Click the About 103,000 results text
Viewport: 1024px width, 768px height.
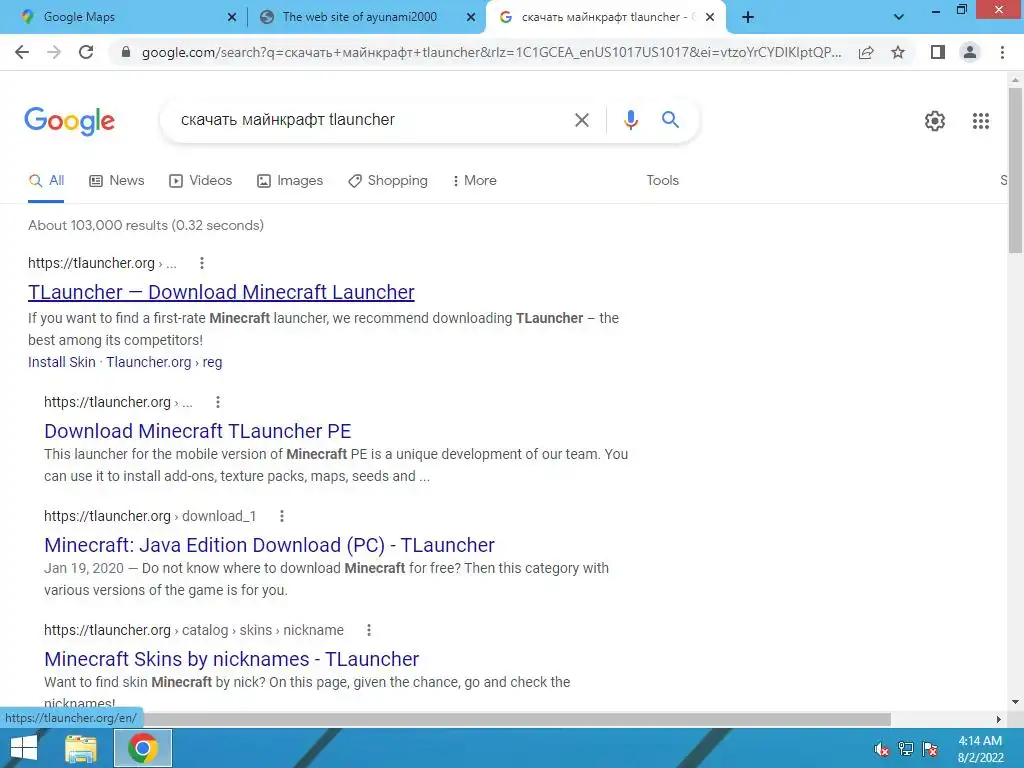click(x=146, y=225)
